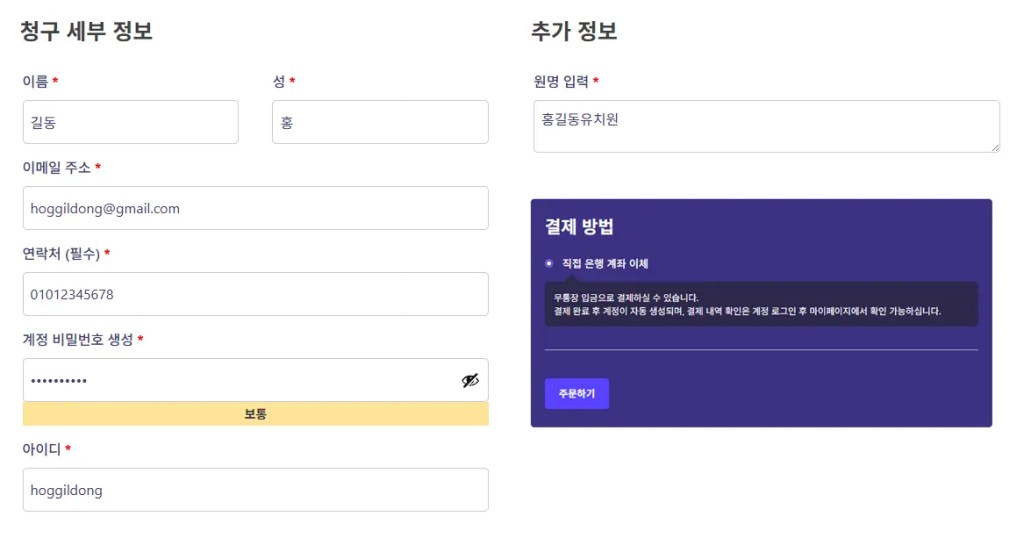Toggle password visibility eye icon
1024x538 pixels.
[x=470, y=380]
